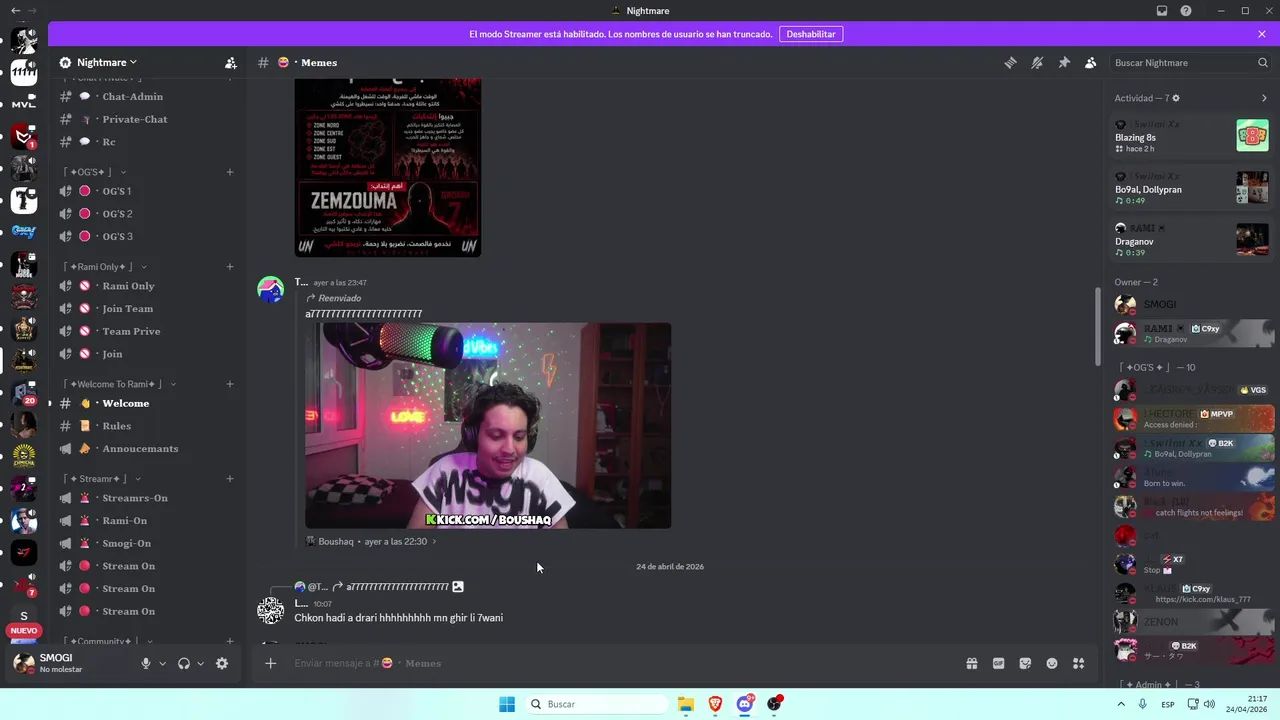Viewport: 1280px width, 720px height.
Task: Mute the microphone in user panel
Action: point(146,663)
